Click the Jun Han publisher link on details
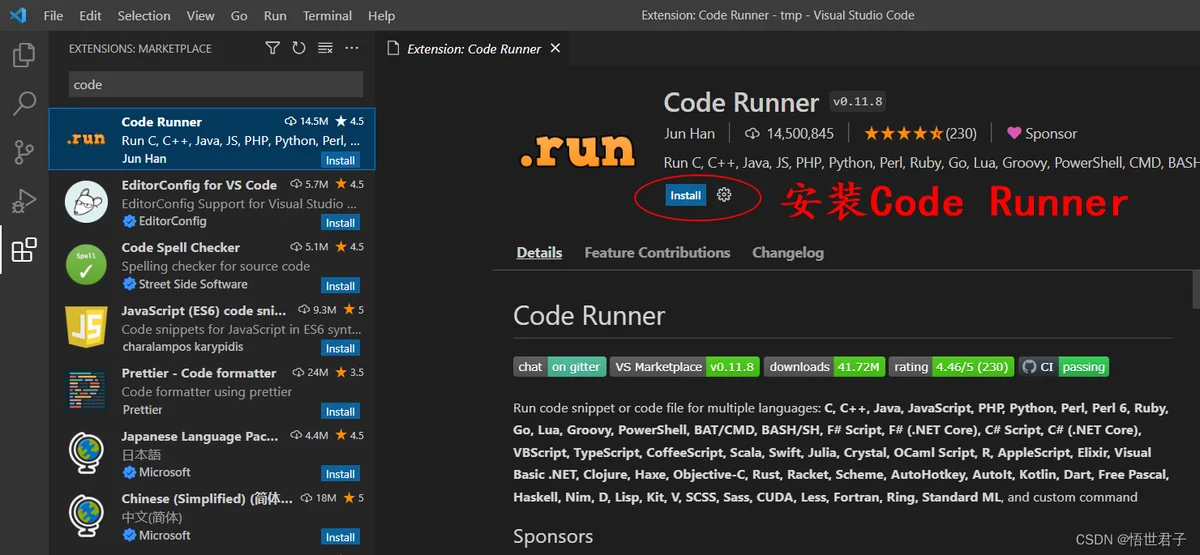 pos(689,133)
